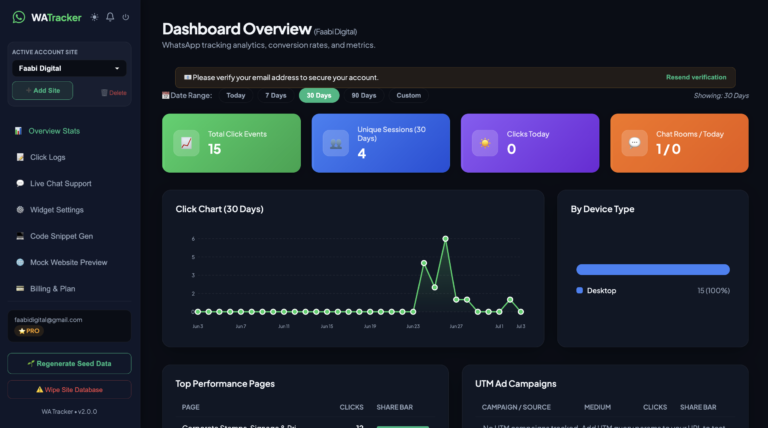768x428 pixels.
Task: Click the MEDIUM column header
Action: click(597, 407)
